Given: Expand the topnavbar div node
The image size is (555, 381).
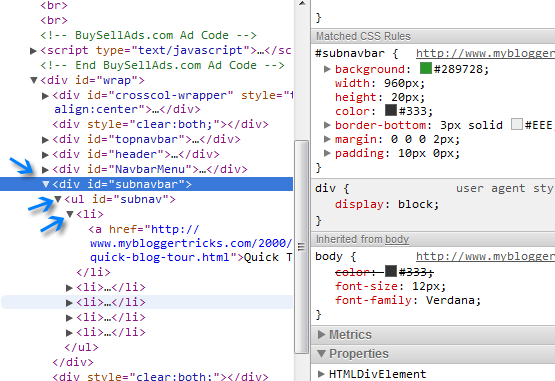Looking at the screenshot, I should [x=45, y=140].
